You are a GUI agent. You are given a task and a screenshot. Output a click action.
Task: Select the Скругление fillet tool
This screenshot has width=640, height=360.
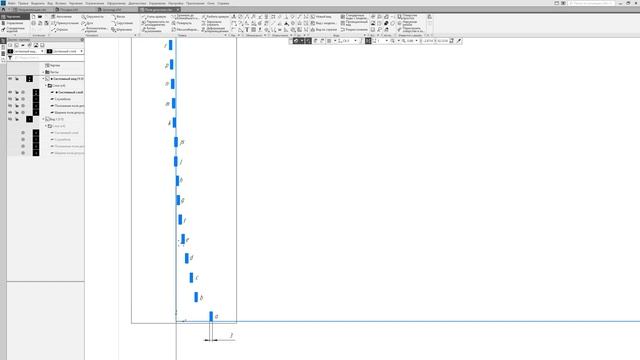[122, 23]
